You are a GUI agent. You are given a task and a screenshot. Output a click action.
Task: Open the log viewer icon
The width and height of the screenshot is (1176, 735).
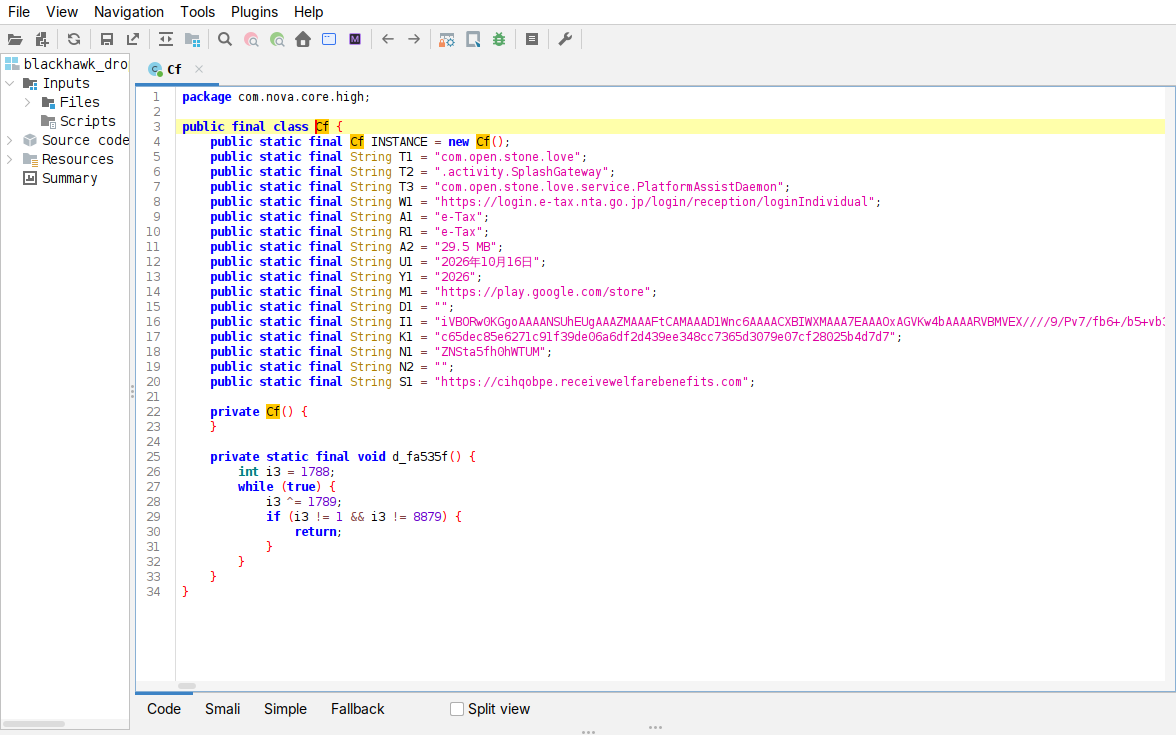coord(532,40)
